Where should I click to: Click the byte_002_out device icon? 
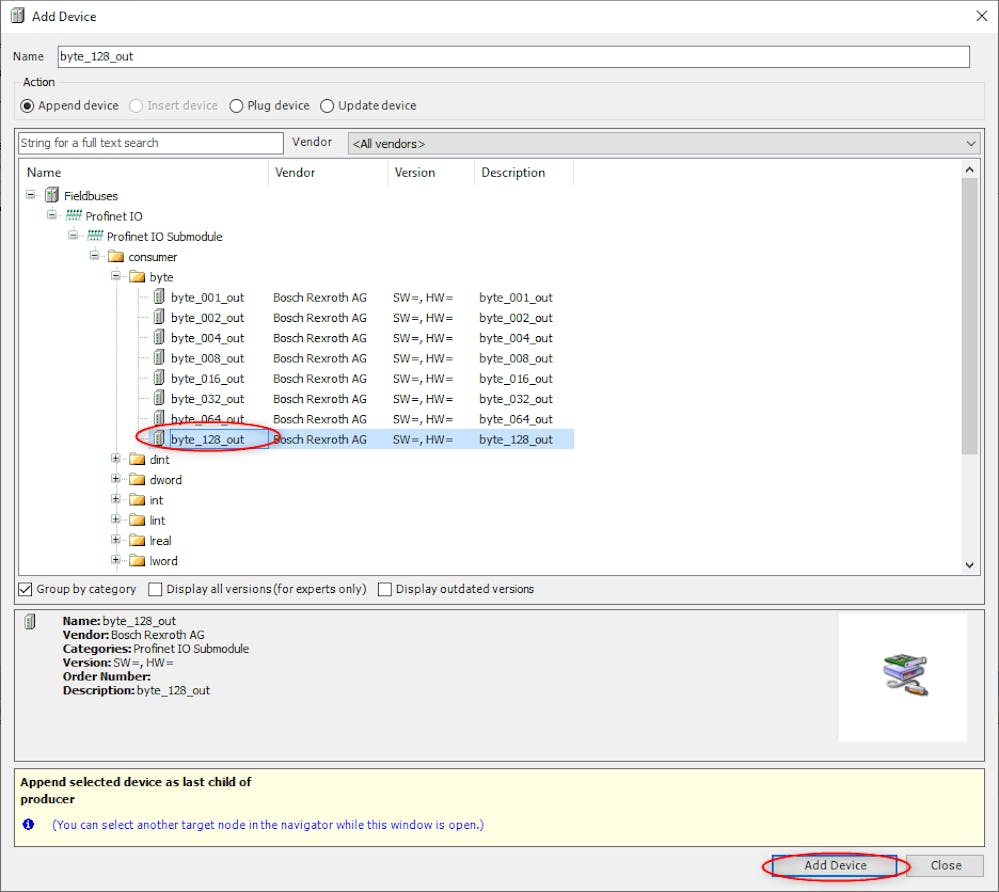click(159, 317)
